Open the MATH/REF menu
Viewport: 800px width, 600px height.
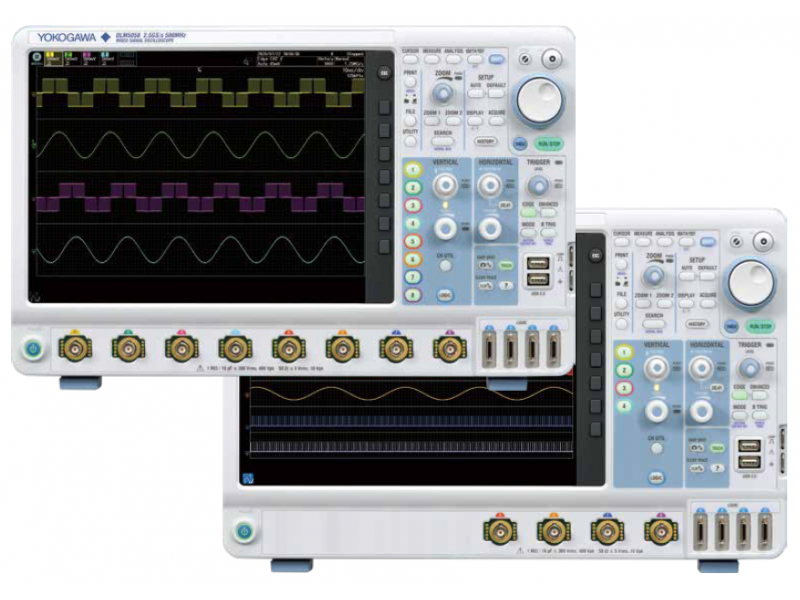click(x=475, y=58)
